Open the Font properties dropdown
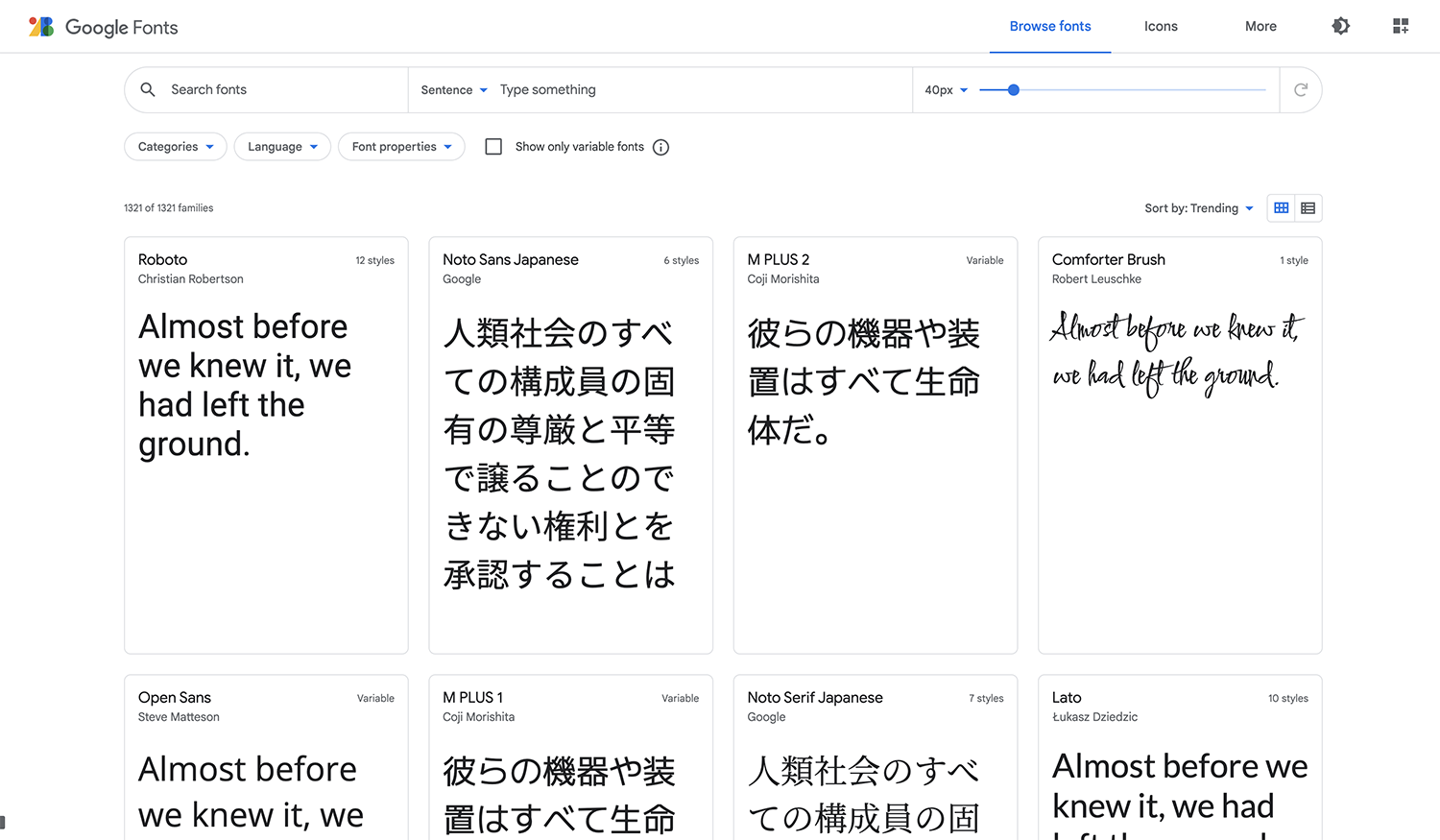 click(x=401, y=147)
